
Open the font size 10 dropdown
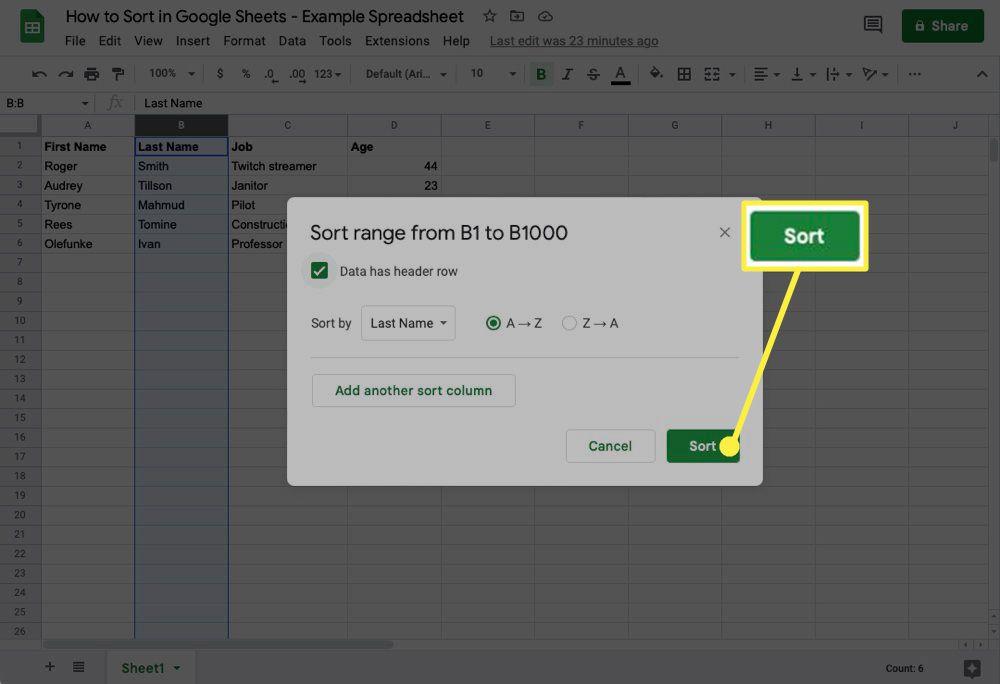[x=492, y=74]
